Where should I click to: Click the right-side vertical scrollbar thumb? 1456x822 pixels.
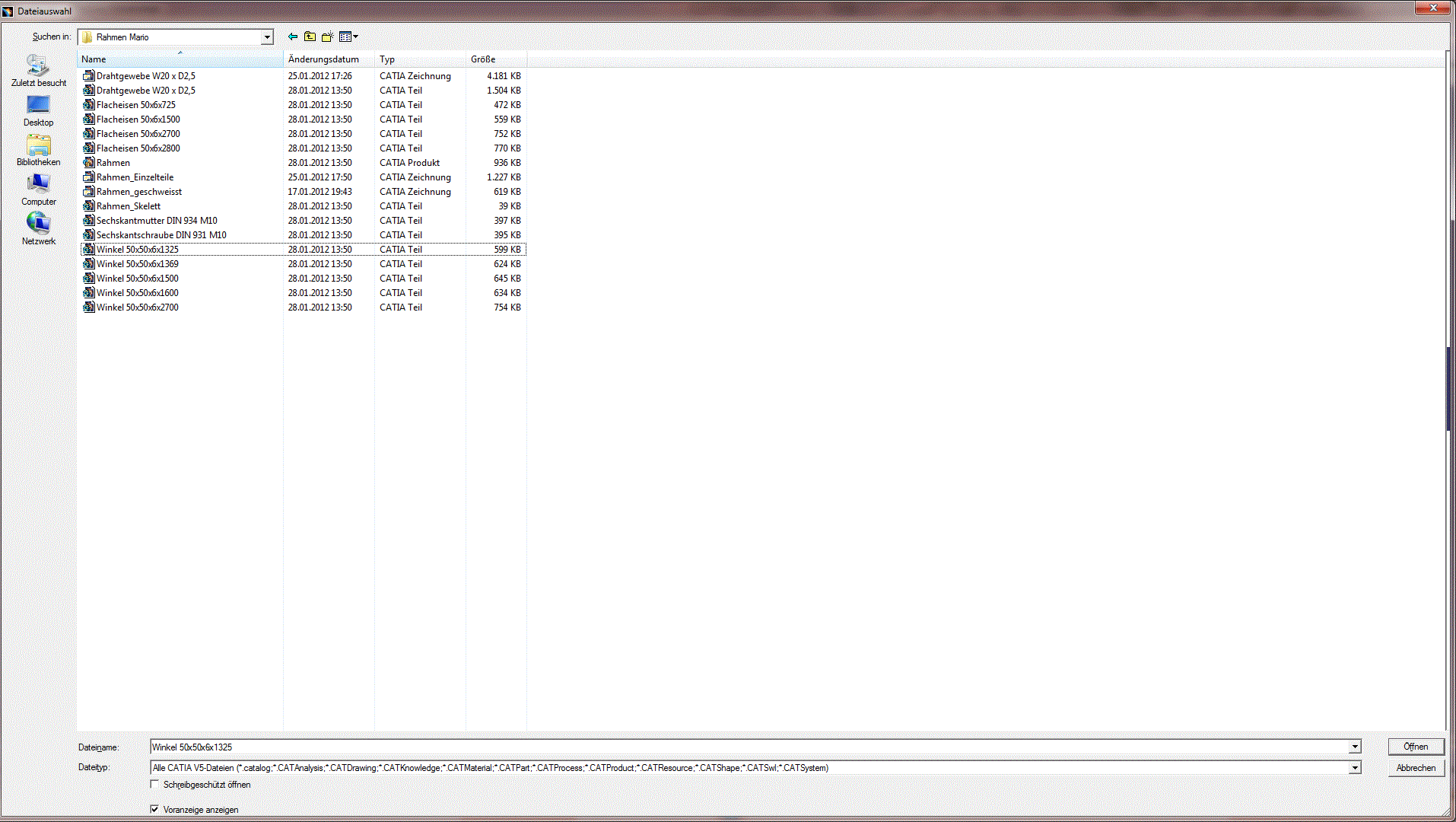[1450, 388]
